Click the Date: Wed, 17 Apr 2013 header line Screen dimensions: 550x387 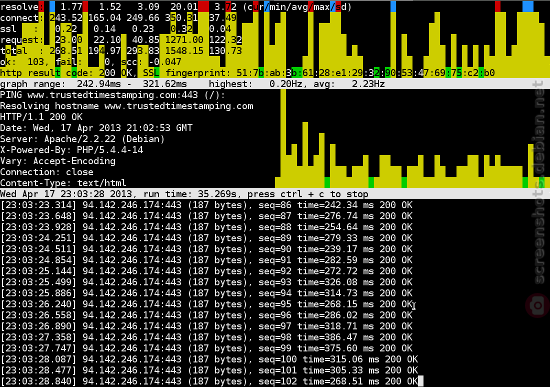tap(96, 128)
